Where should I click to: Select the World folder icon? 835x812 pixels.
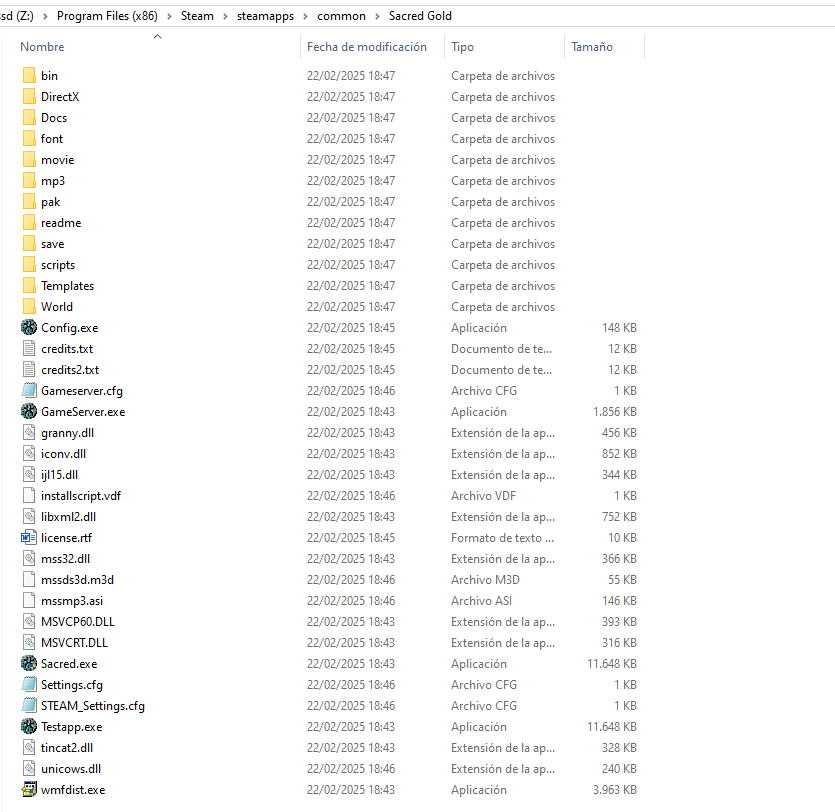[29, 307]
